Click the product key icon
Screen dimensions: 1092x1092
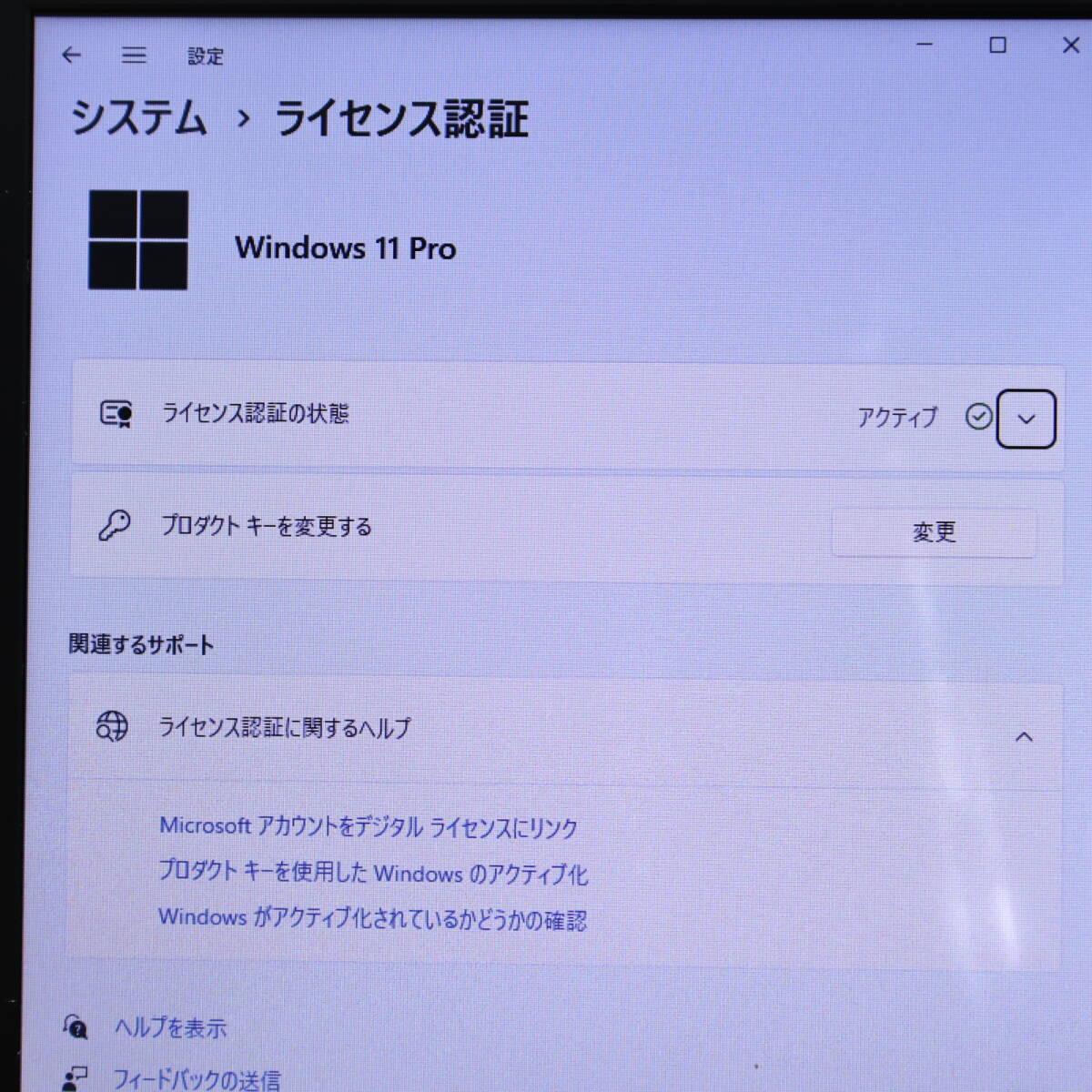pyautogui.click(x=115, y=525)
